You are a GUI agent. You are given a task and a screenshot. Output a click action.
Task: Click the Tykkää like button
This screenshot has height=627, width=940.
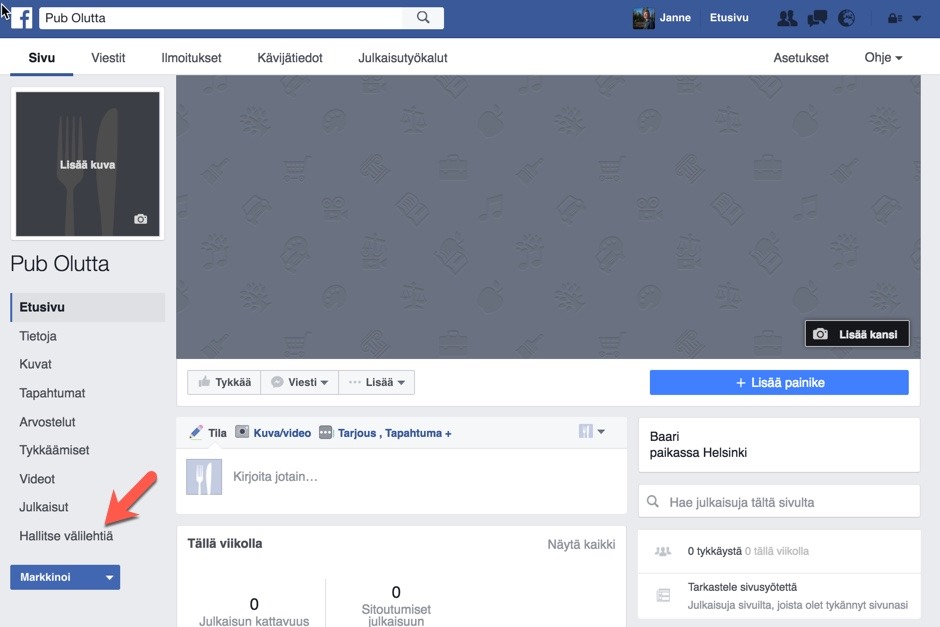click(224, 382)
